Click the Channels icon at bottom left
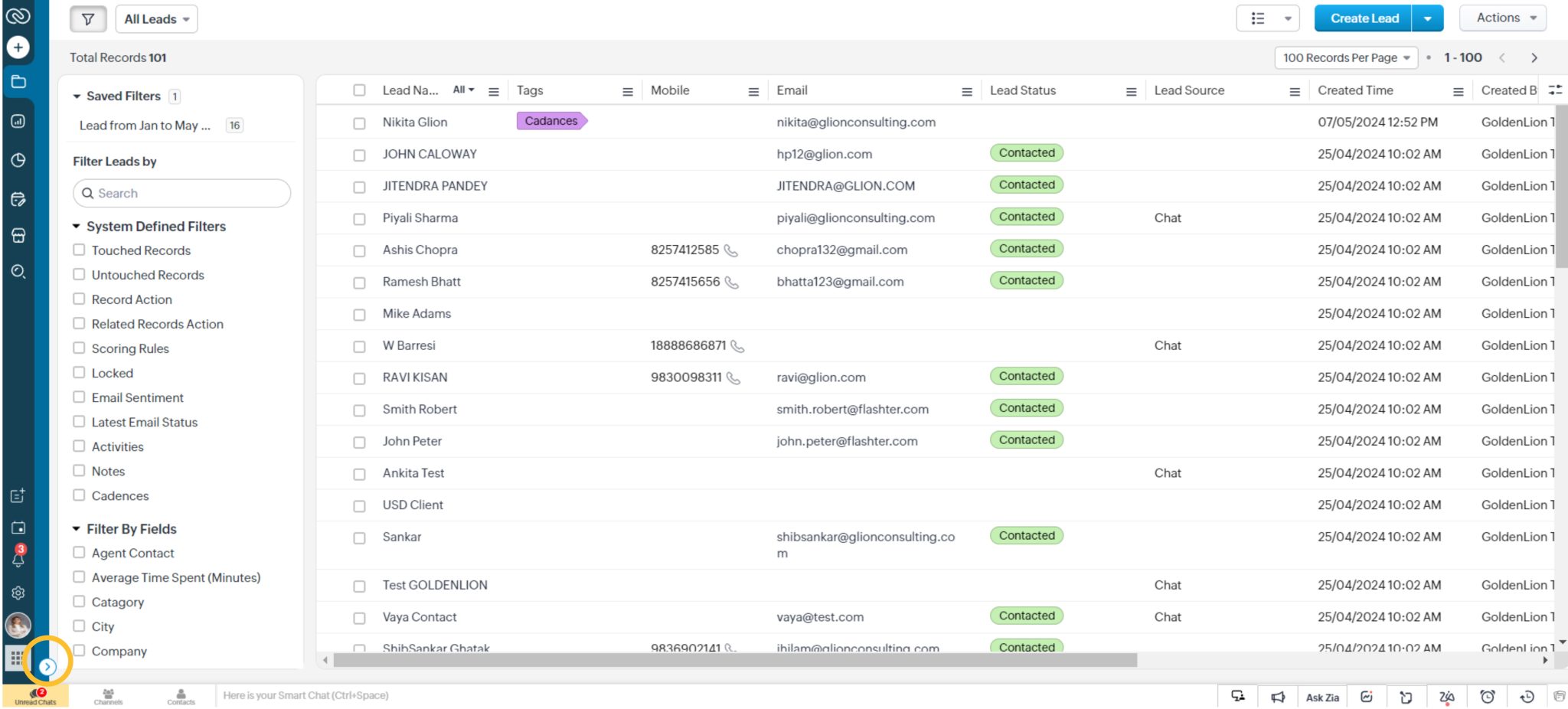1568x709 pixels. coord(108,693)
